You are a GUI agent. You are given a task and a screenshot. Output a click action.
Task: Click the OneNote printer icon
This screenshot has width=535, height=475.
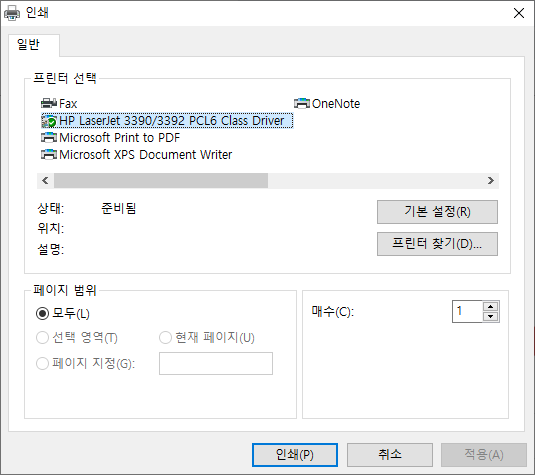pyautogui.click(x=302, y=103)
